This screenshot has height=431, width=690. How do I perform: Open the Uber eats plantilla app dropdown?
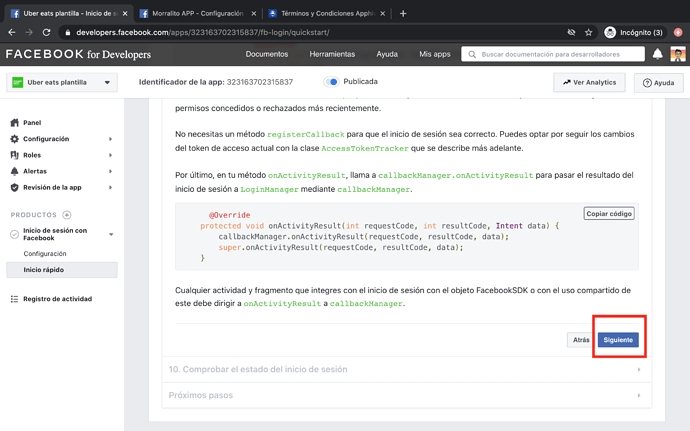click(63, 83)
